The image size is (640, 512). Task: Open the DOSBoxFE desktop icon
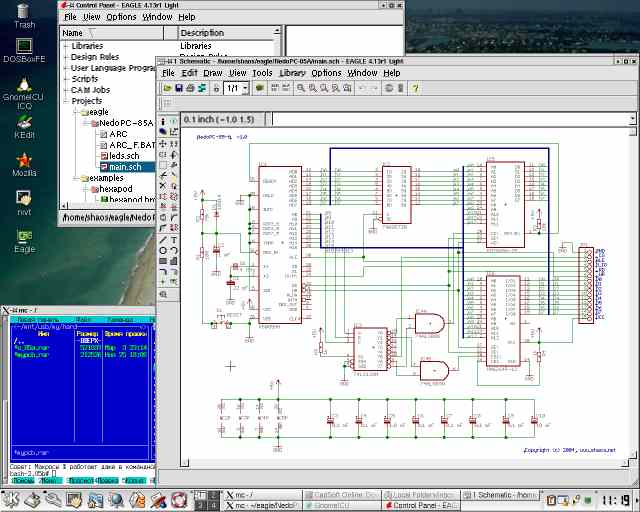pos(24,51)
